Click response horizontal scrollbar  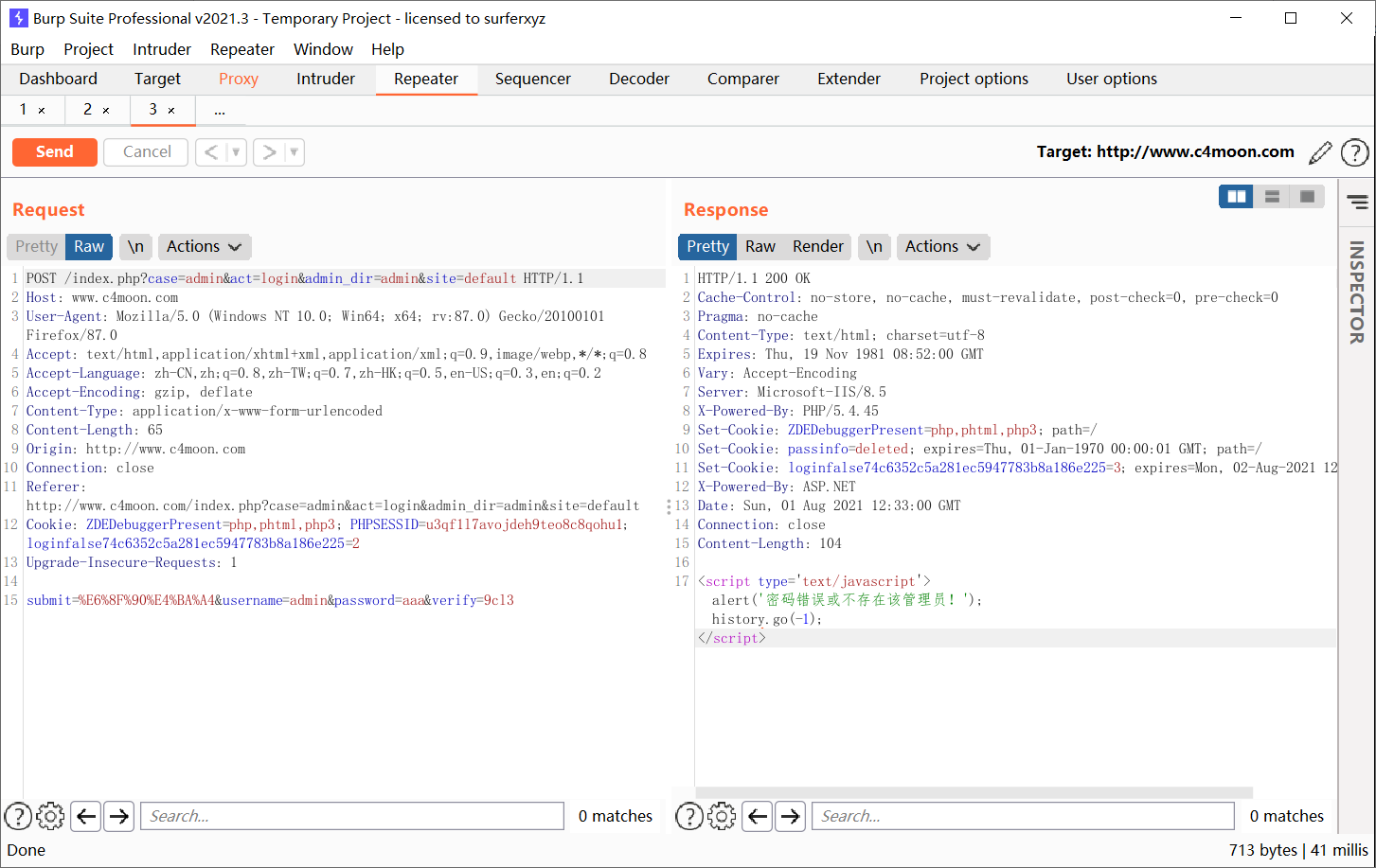[974, 793]
